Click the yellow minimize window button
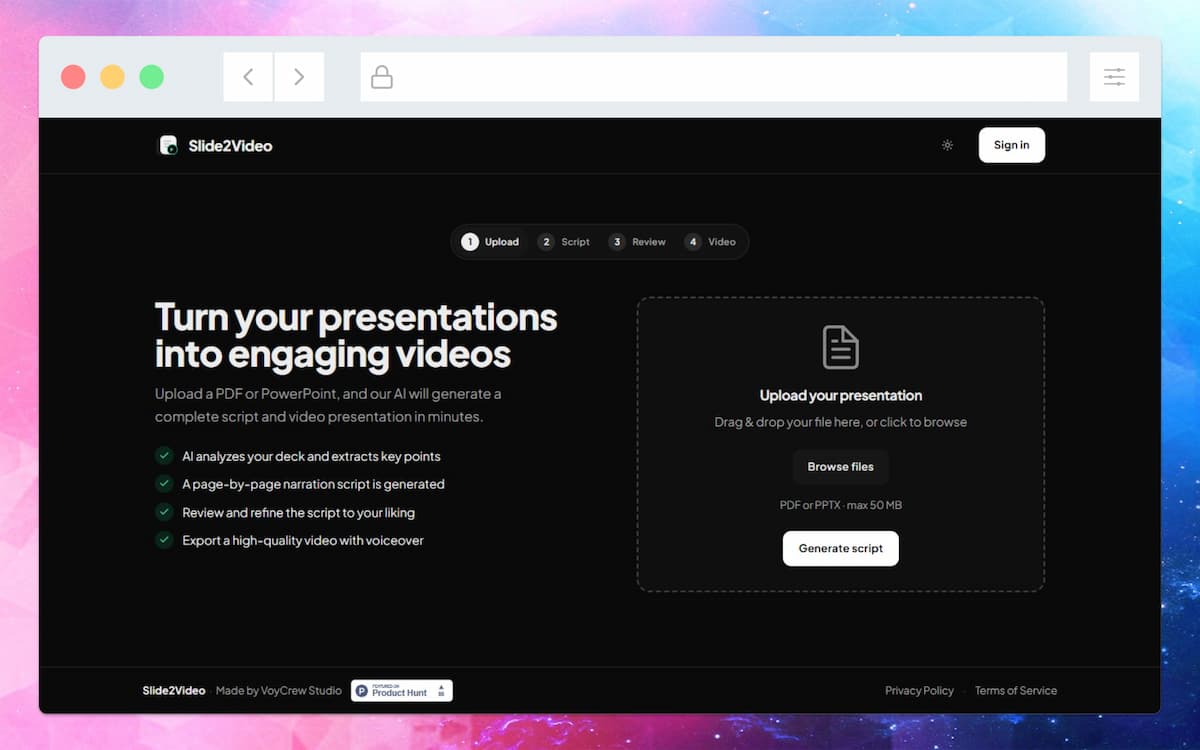The height and width of the screenshot is (750, 1200). [x=112, y=77]
